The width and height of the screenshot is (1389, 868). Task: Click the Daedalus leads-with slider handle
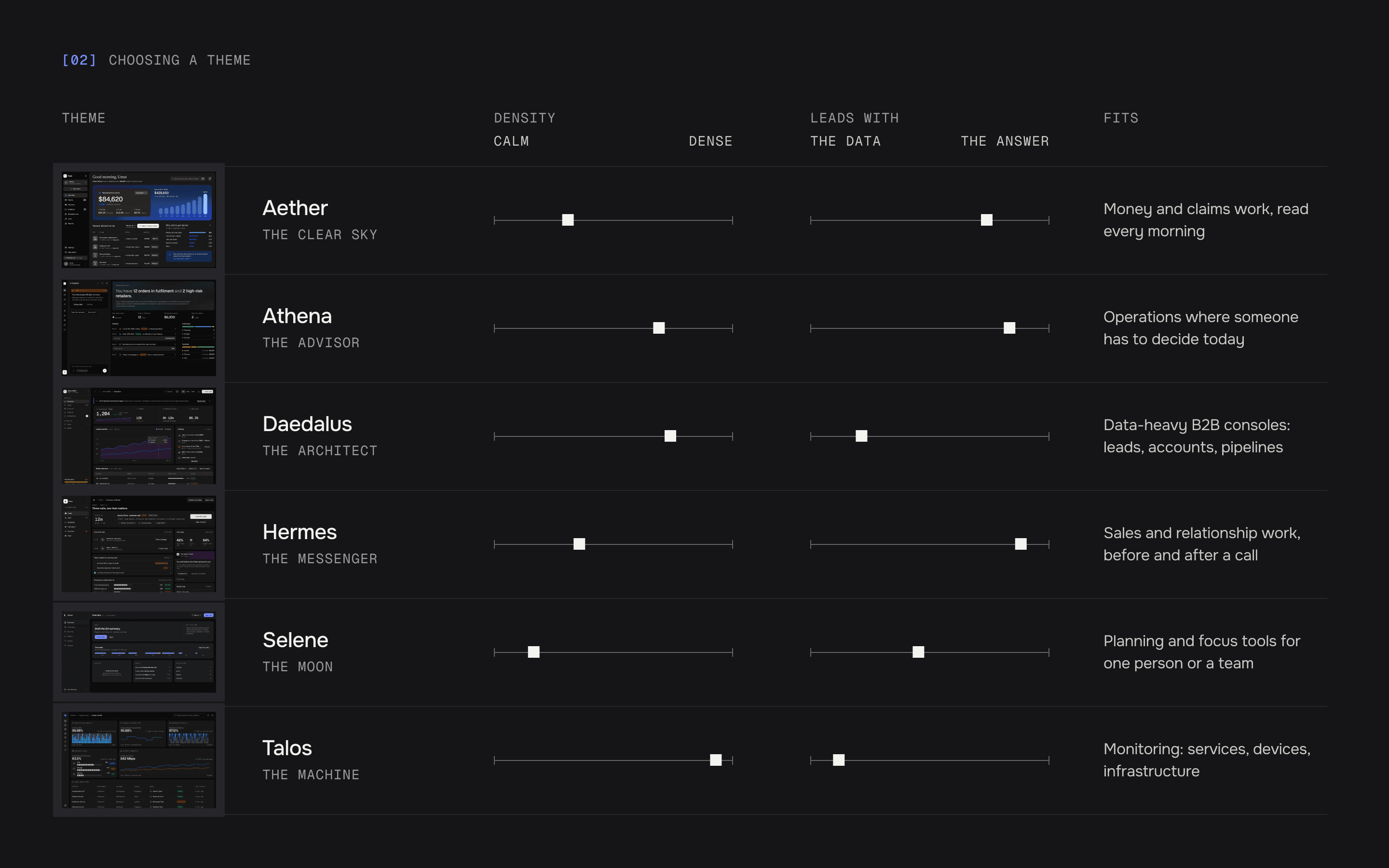point(861,436)
